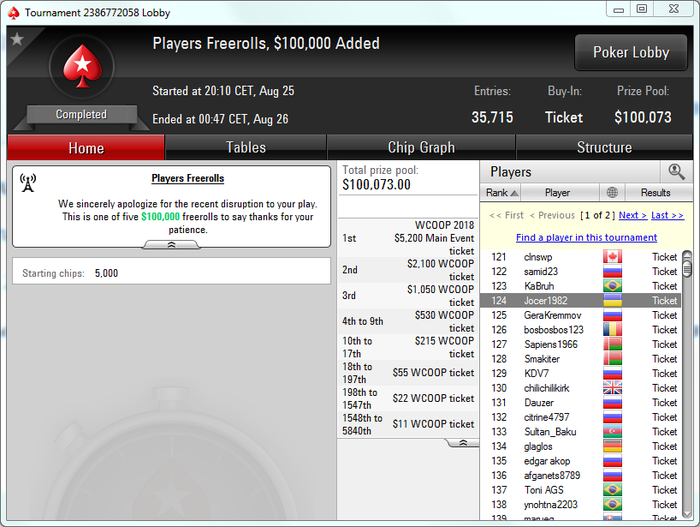Open the Structure tab

tap(604, 147)
